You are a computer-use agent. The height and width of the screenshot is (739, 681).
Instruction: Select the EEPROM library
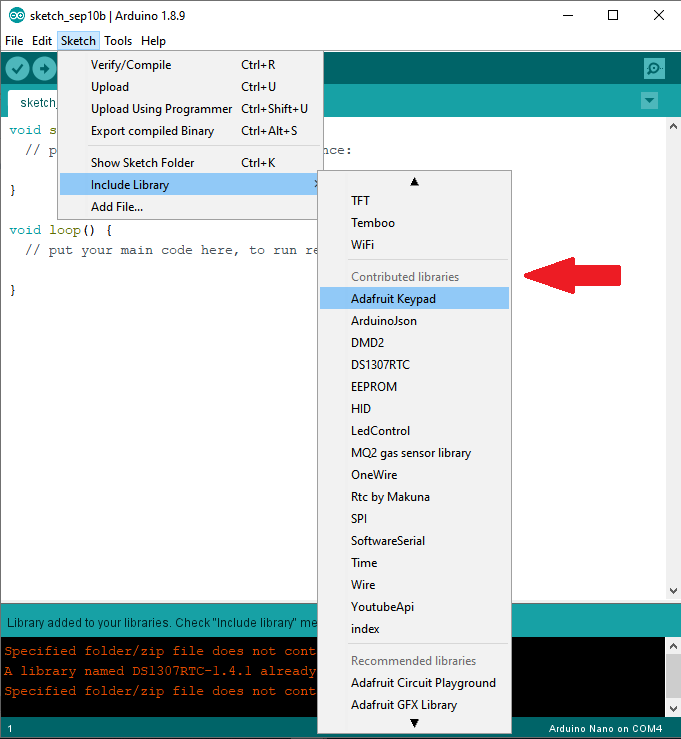[414, 387]
